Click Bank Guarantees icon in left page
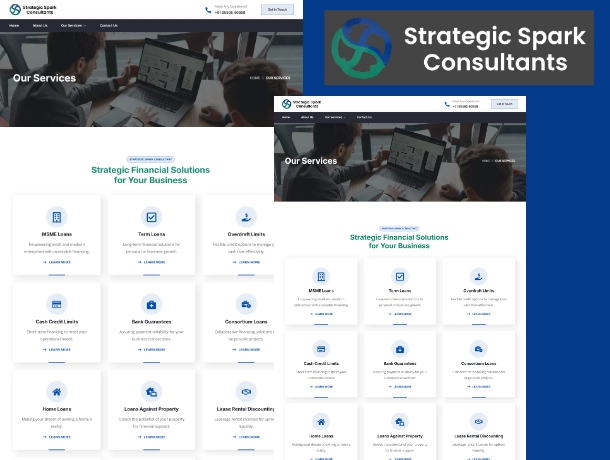The height and width of the screenshot is (460, 610). pyautogui.click(x=151, y=304)
